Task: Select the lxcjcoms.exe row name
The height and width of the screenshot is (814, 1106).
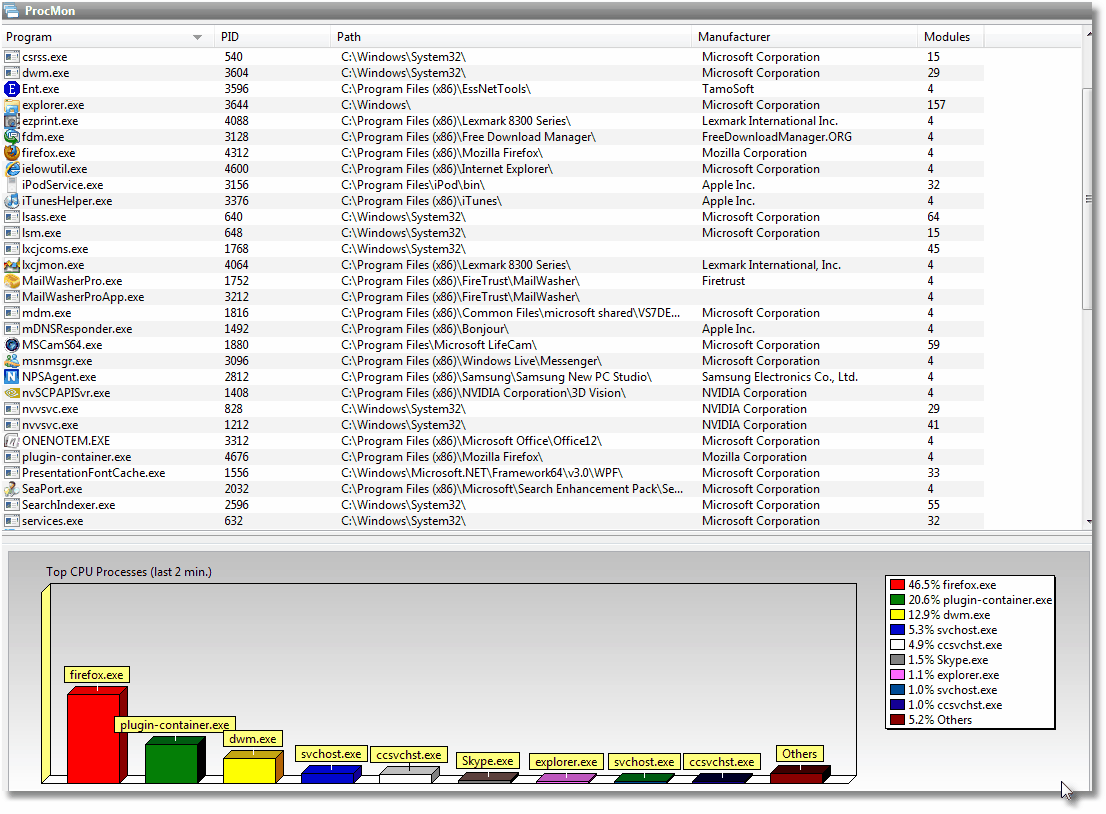Action: point(55,249)
